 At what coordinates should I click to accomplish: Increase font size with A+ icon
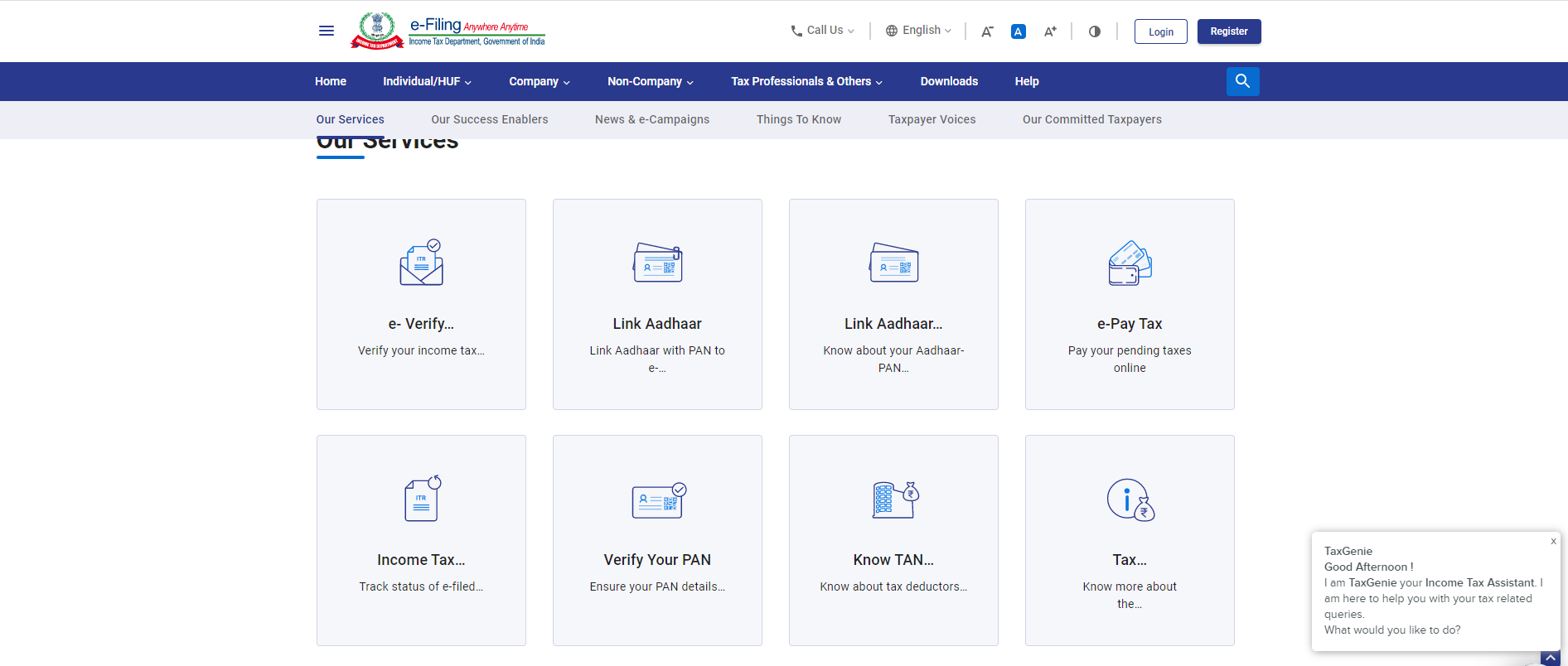(x=1050, y=31)
